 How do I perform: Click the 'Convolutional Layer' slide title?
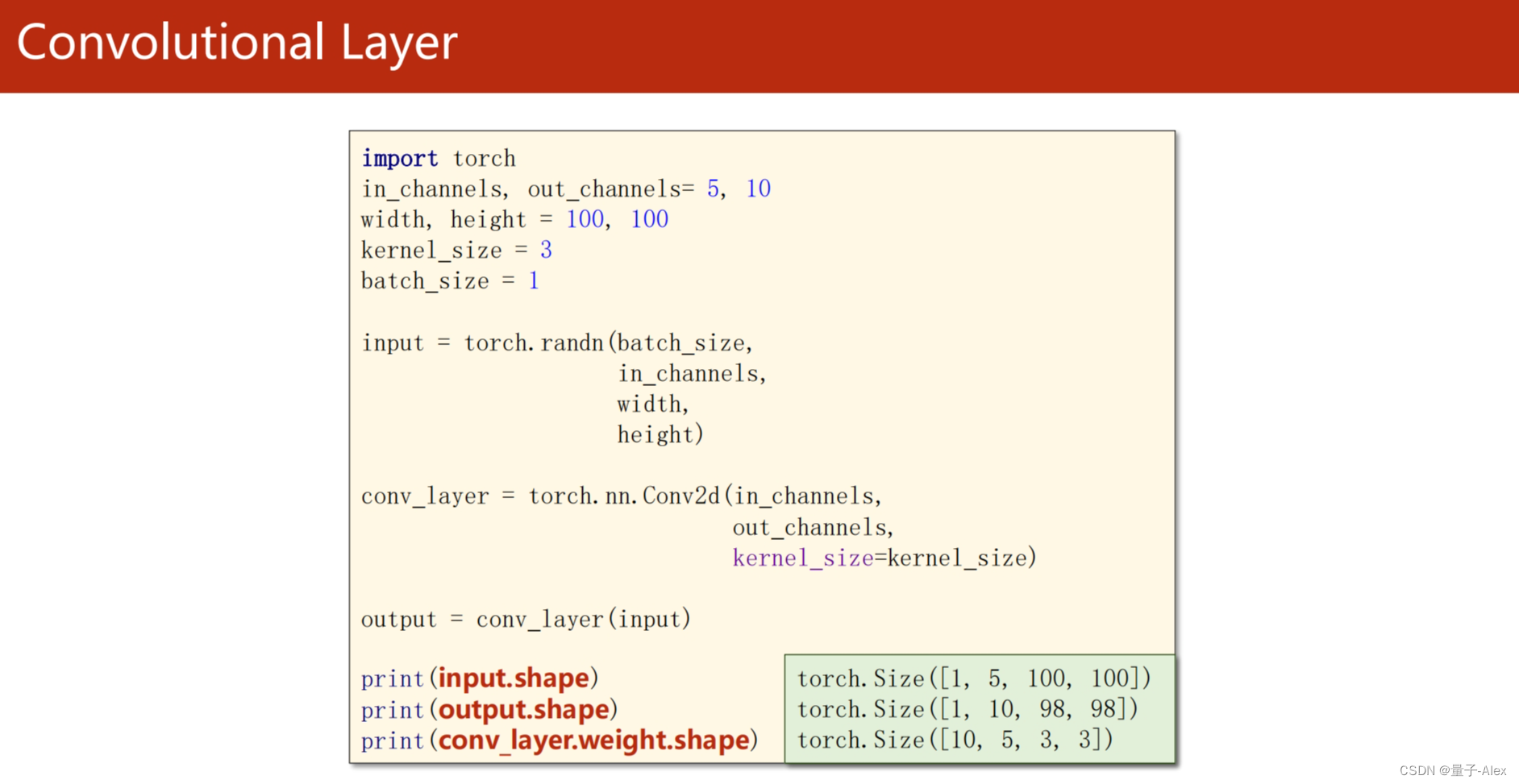coord(237,43)
